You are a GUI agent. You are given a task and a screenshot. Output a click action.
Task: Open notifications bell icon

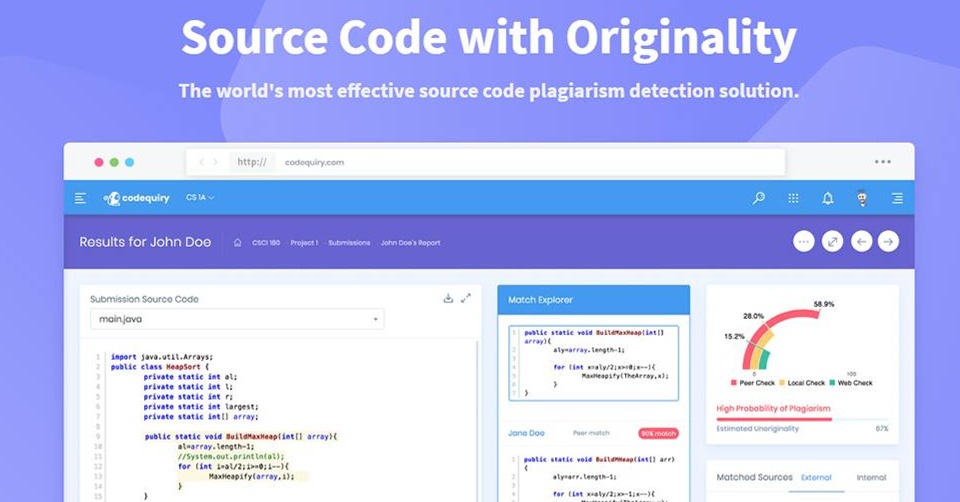(828, 198)
